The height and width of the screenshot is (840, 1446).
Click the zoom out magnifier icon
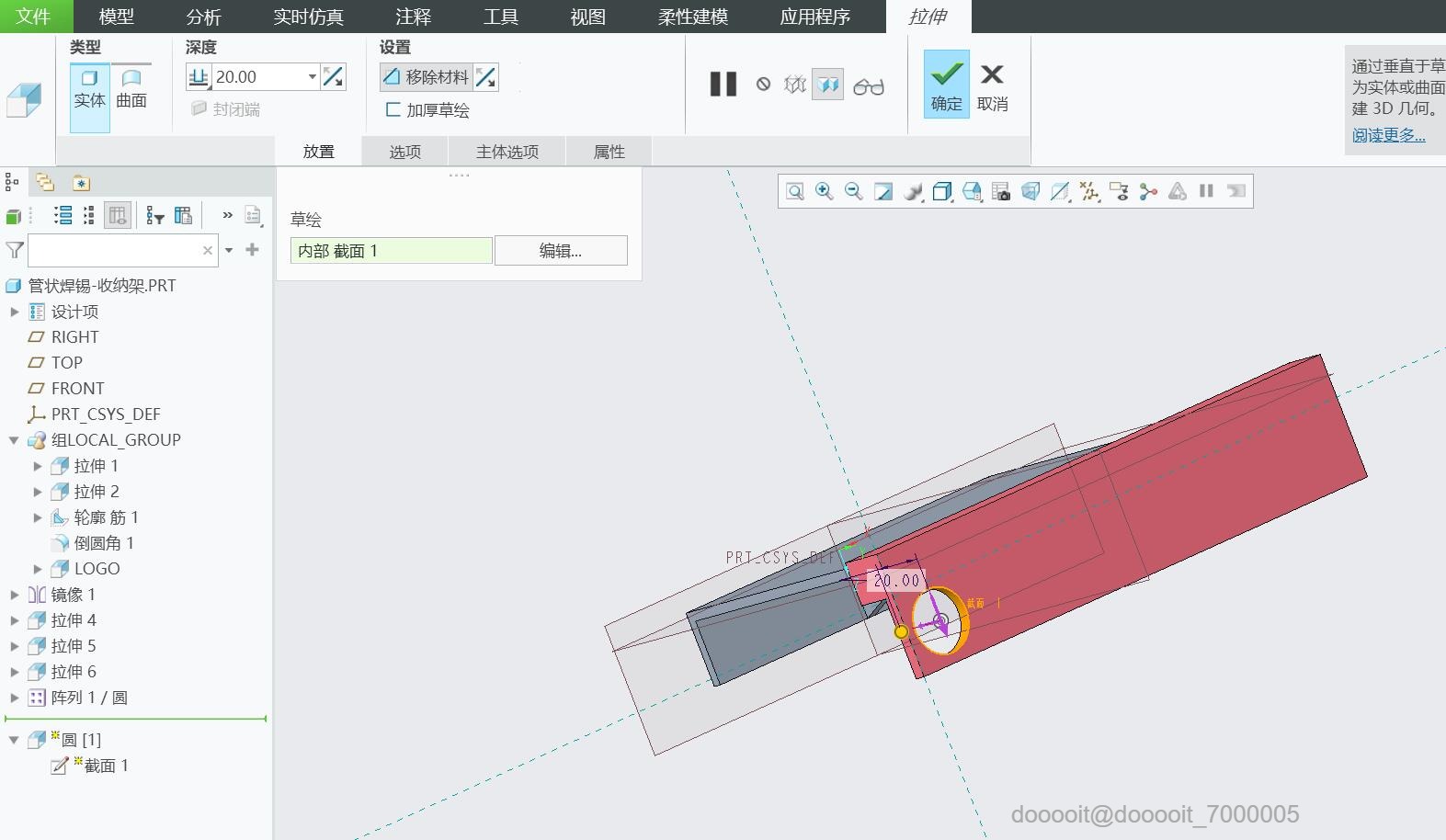[853, 191]
